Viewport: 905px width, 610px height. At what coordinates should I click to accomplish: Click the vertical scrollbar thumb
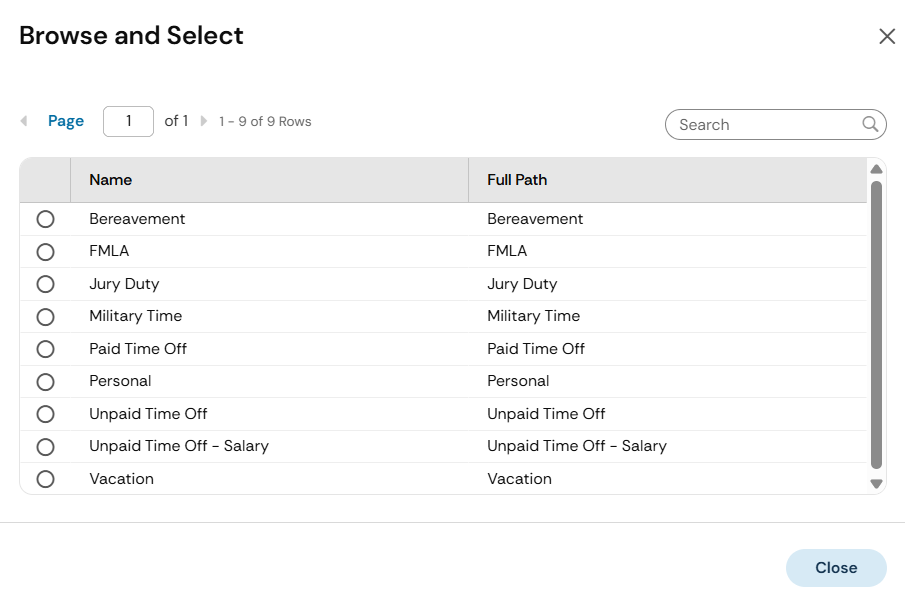coord(876,325)
